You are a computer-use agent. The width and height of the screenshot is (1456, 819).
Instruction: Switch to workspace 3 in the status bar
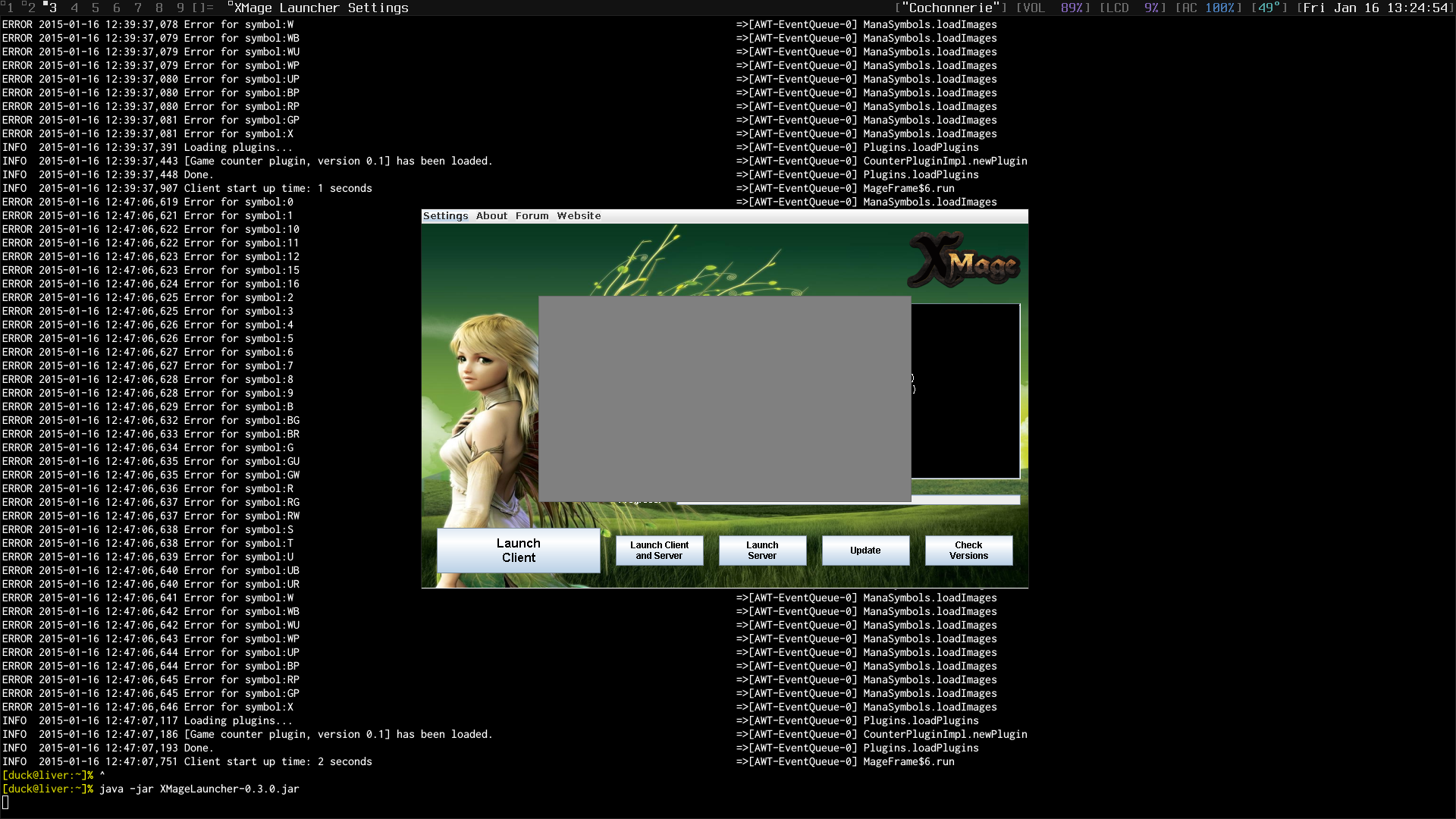tap(52, 8)
